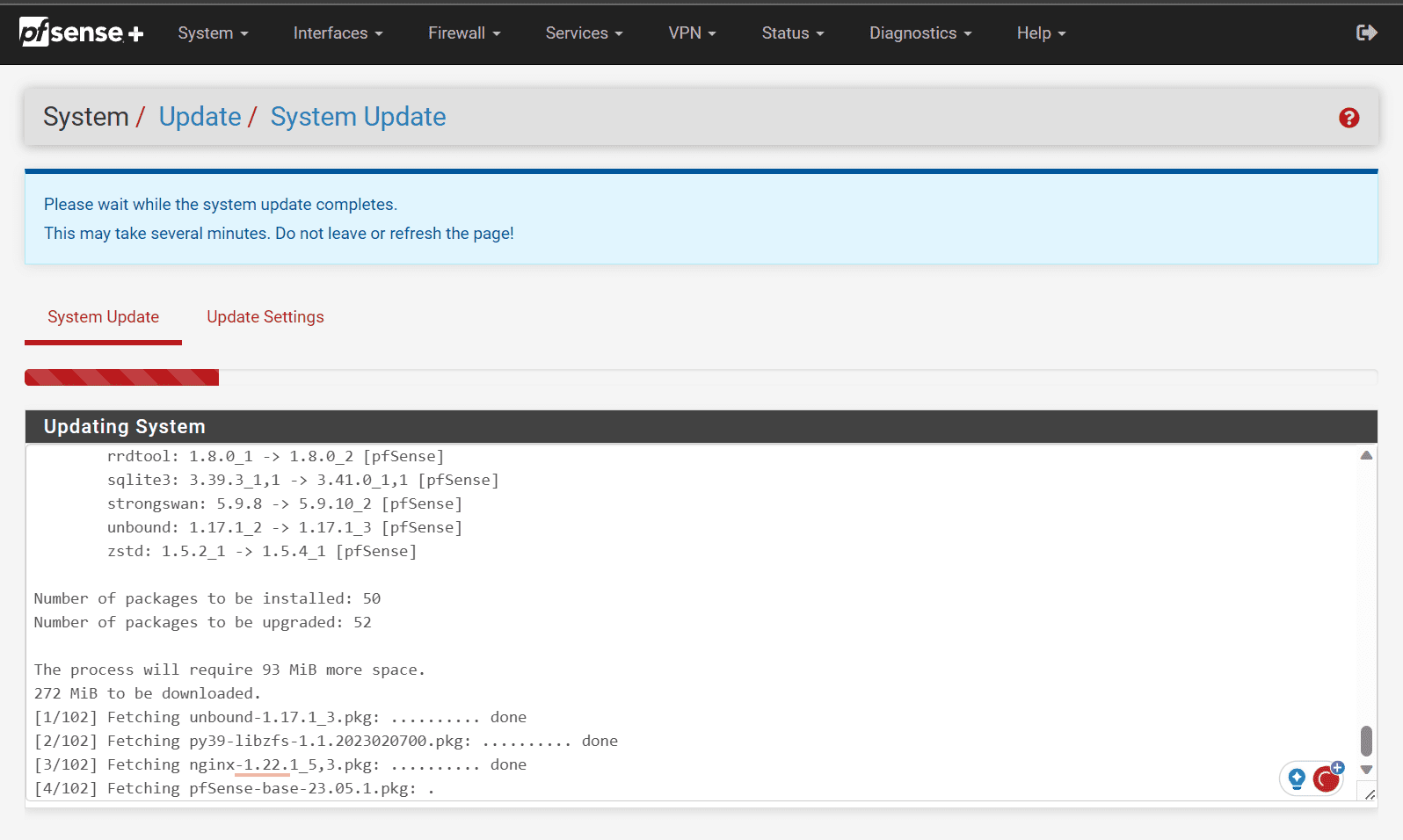
Task: Open the red help question mark icon
Action: pos(1348,118)
